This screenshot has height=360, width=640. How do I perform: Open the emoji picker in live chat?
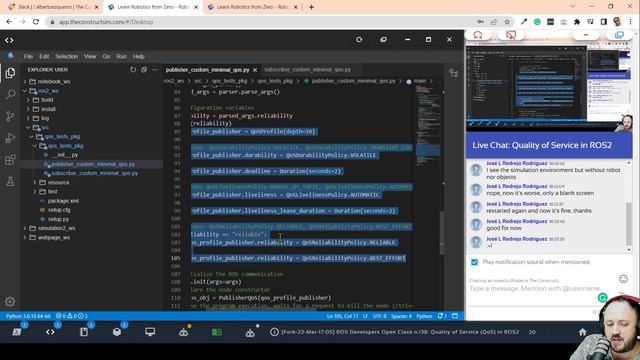623,279
